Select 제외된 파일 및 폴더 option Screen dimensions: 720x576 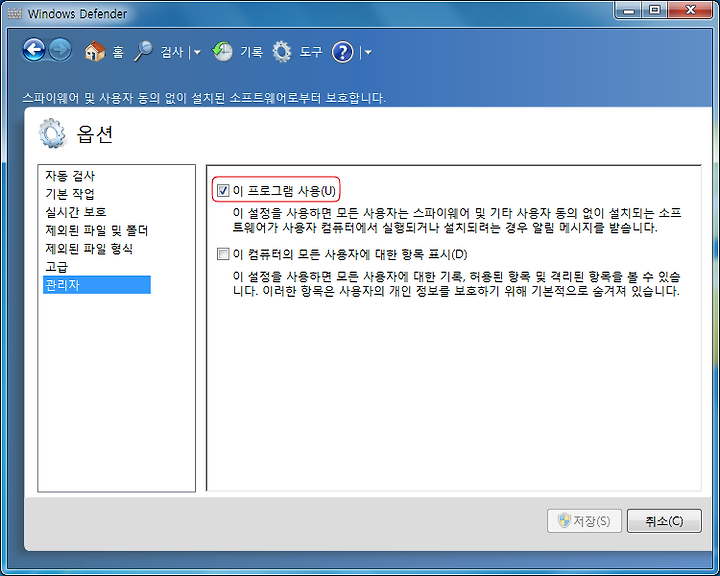[96, 230]
